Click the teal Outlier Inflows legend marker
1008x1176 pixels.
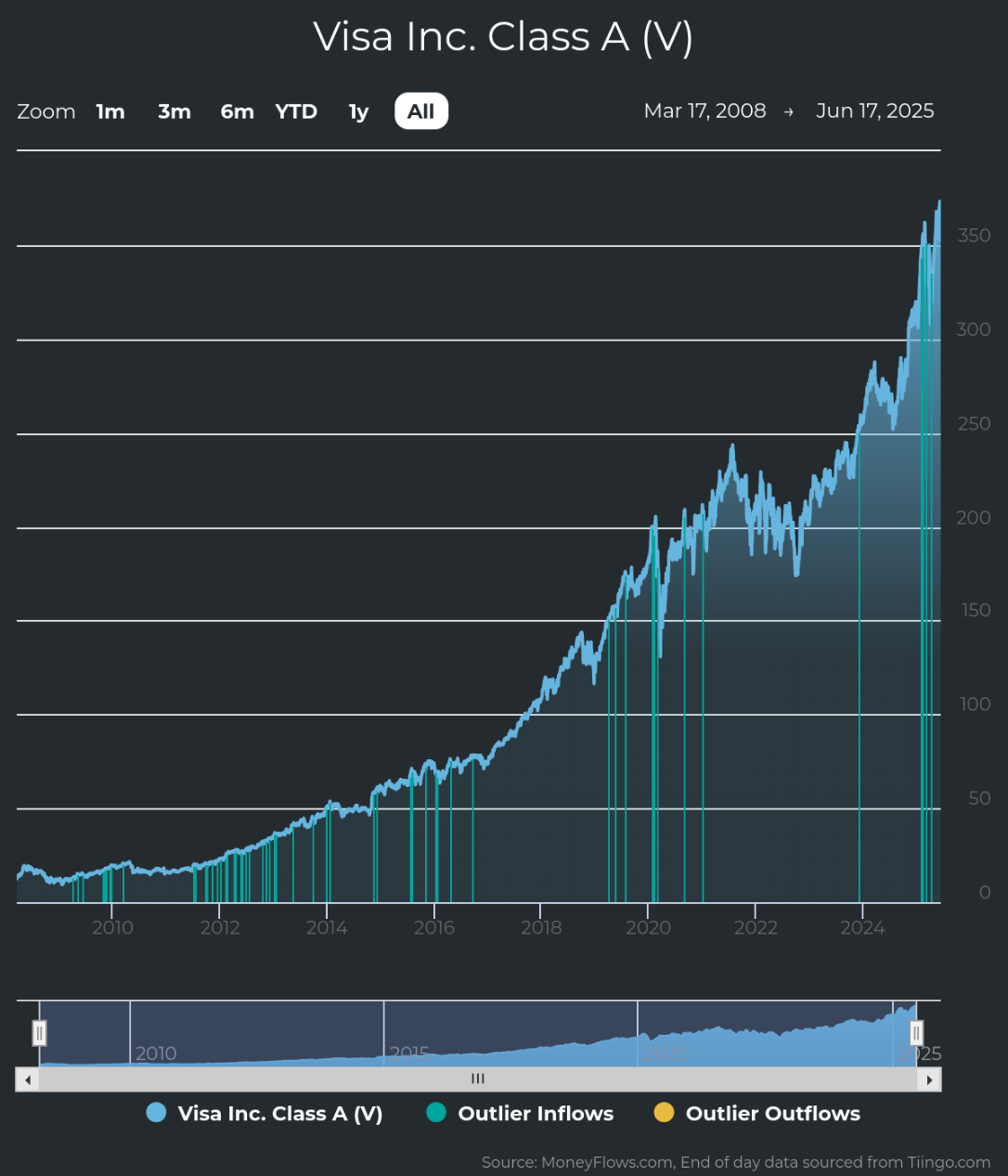436,1113
